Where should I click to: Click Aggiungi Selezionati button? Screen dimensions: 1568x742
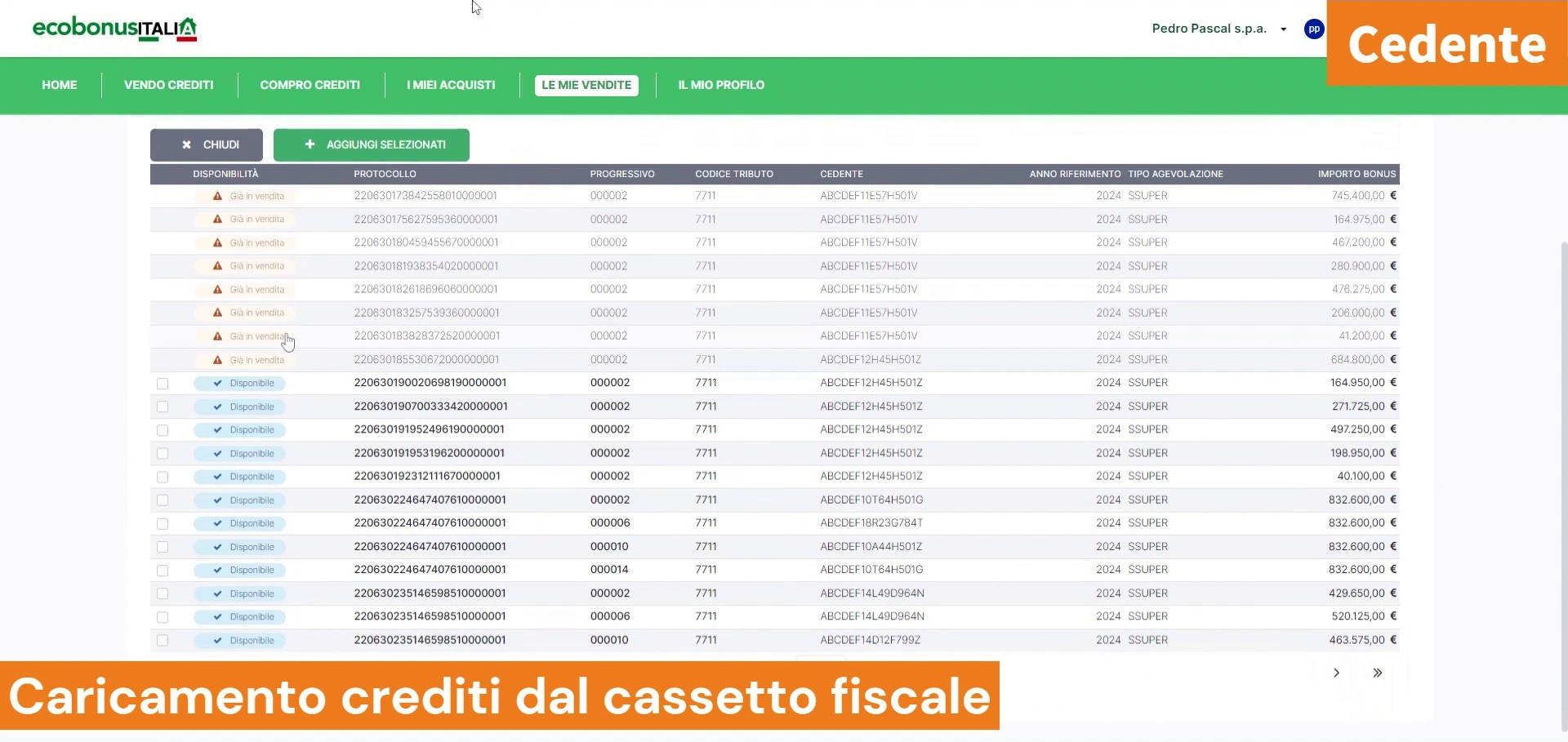(372, 144)
